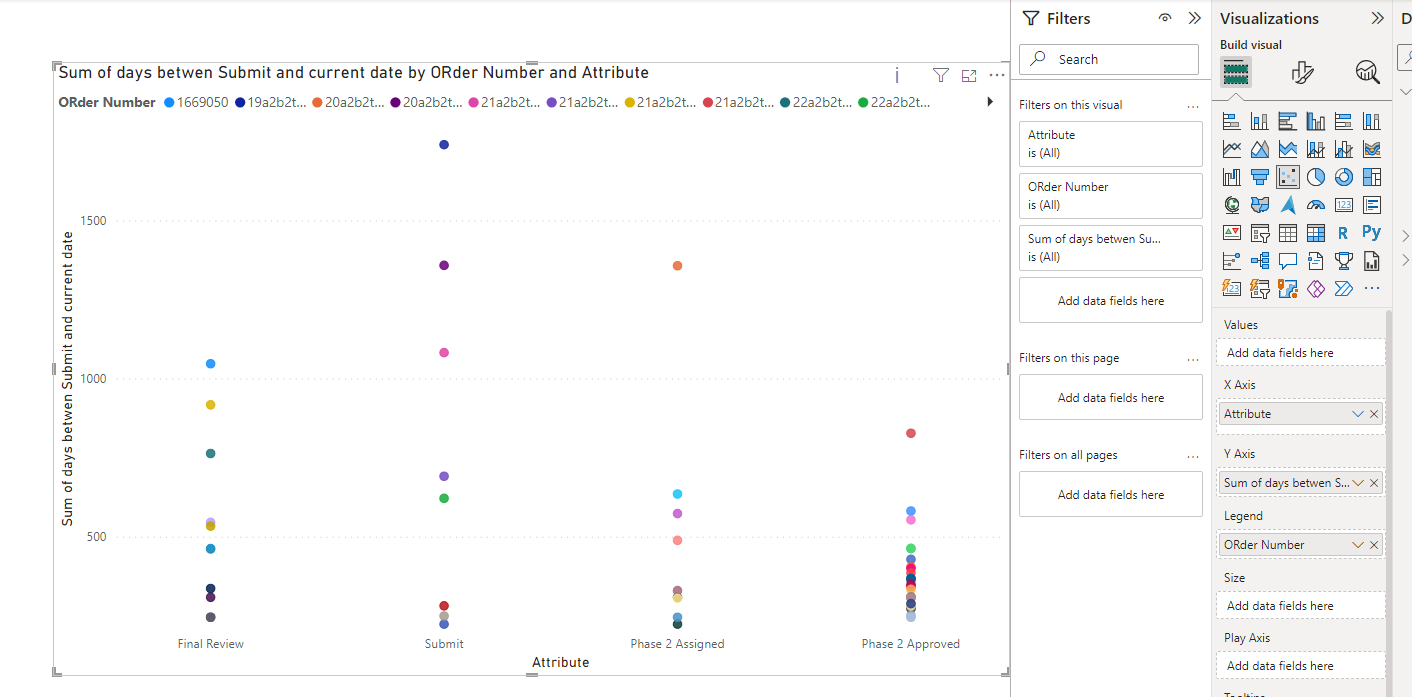Add the KPI visual

1232,233
